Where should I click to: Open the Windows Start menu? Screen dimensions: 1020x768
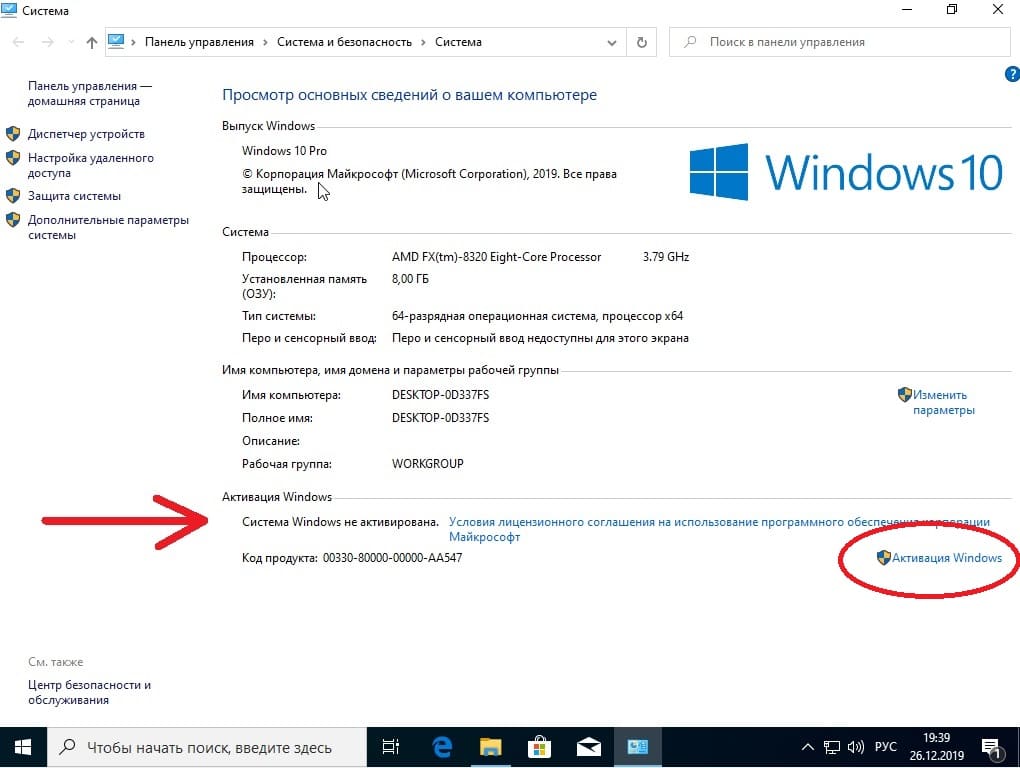(x=23, y=747)
